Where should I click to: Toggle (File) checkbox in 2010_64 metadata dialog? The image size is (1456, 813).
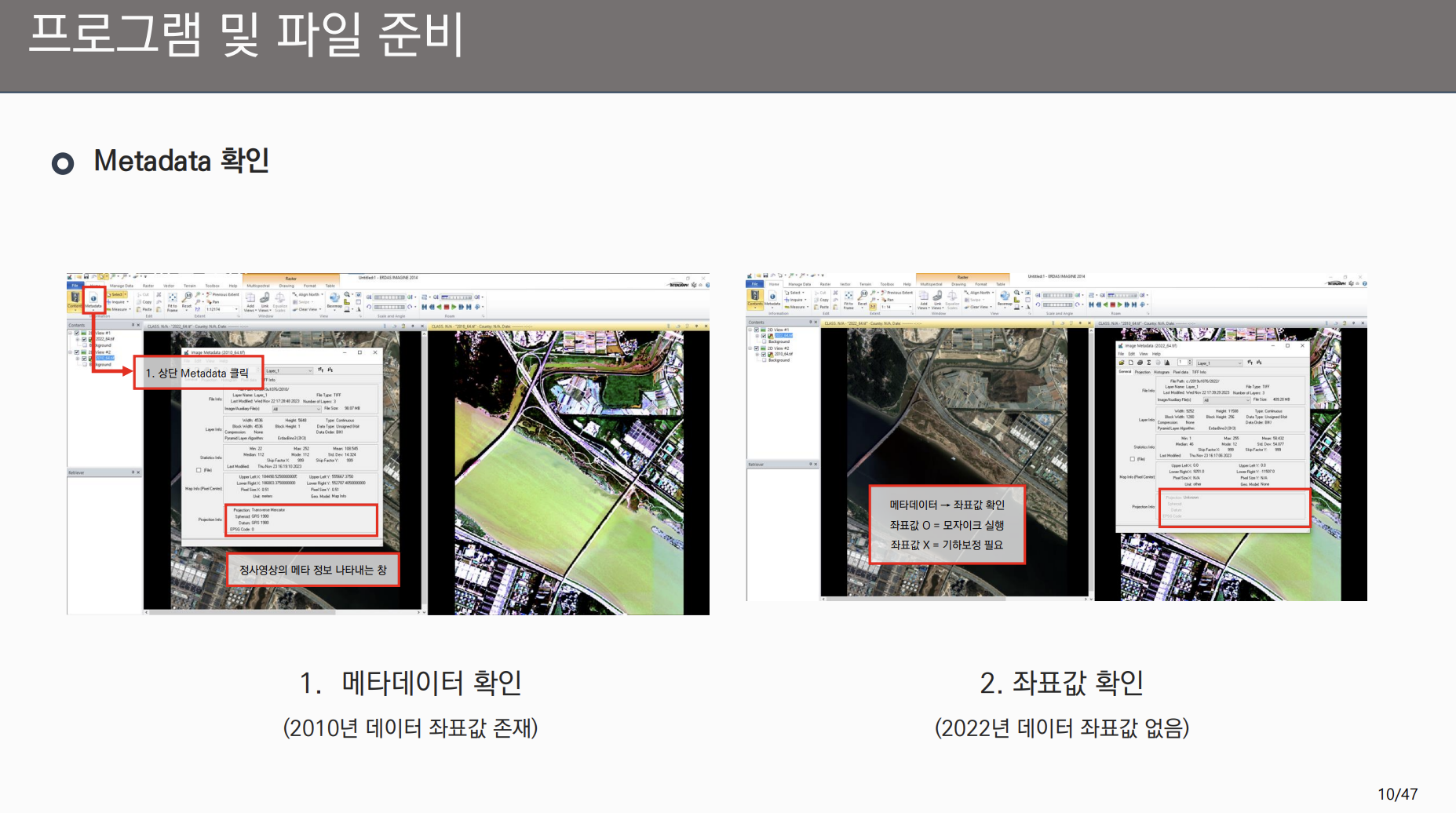pos(199,470)
